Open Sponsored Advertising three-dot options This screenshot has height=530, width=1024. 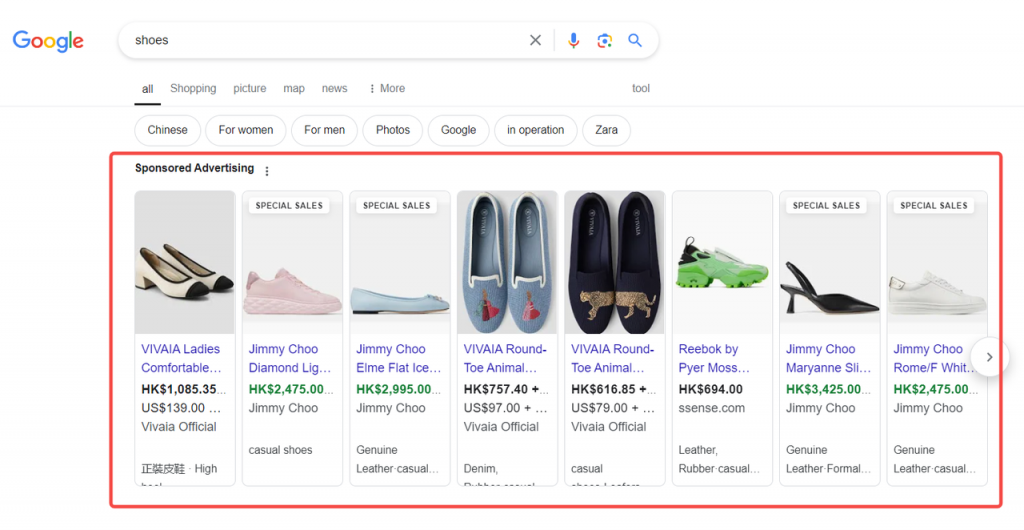[x=266, y=171]
